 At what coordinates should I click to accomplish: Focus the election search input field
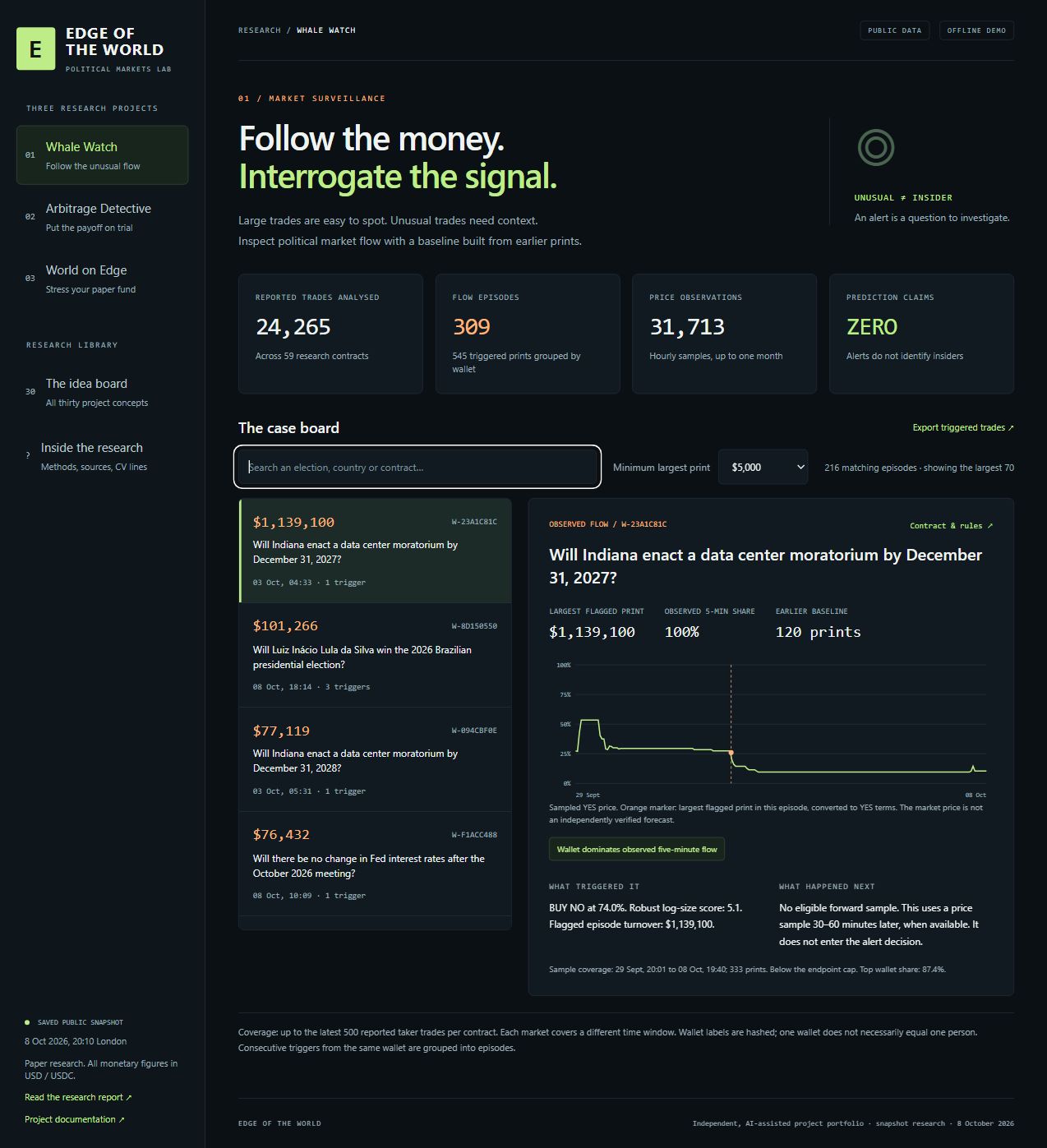pyautogui.click(x=417, y=467)
